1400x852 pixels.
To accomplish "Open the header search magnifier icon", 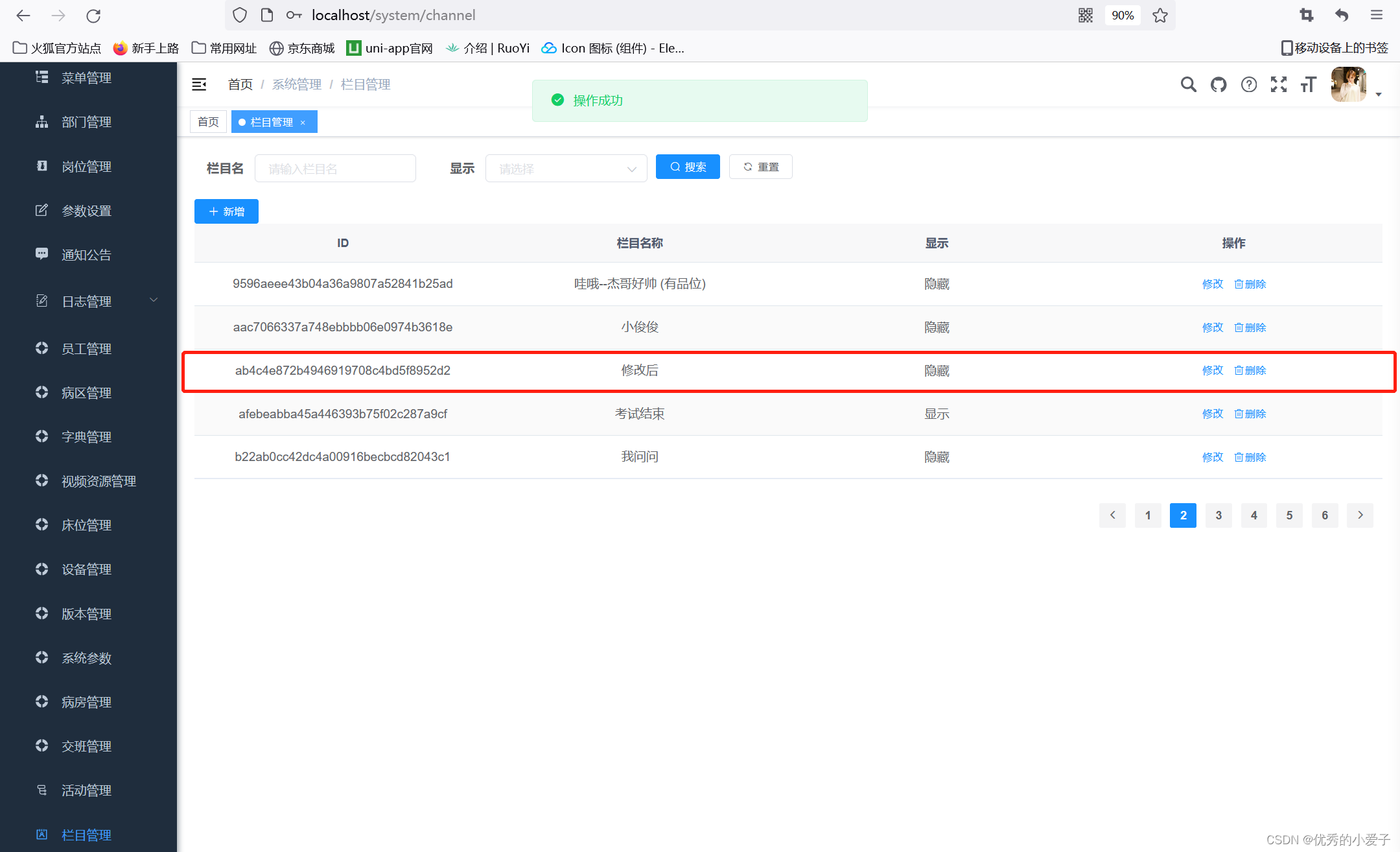I will 1188,84.
